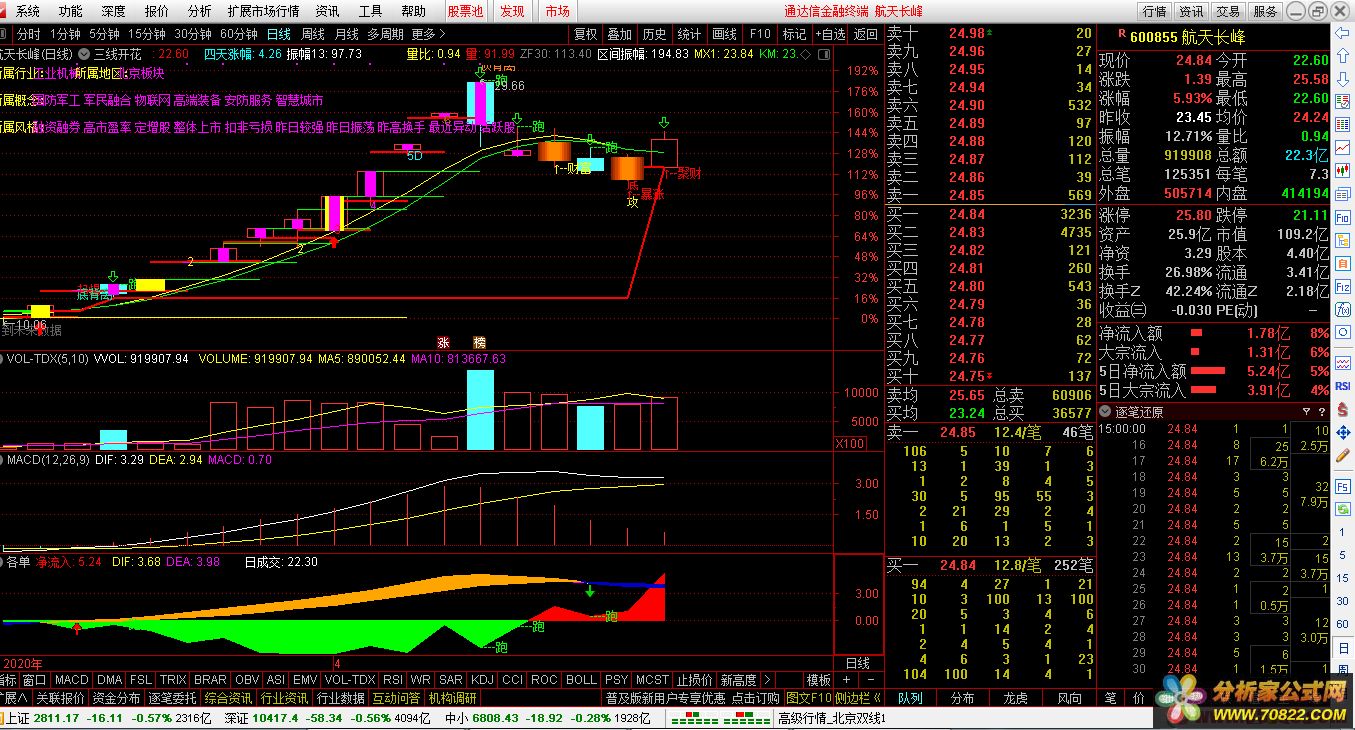Screen dimensions: 1355x730
Task: Open the 功能 menu
Action: click(x=70, y=11)
